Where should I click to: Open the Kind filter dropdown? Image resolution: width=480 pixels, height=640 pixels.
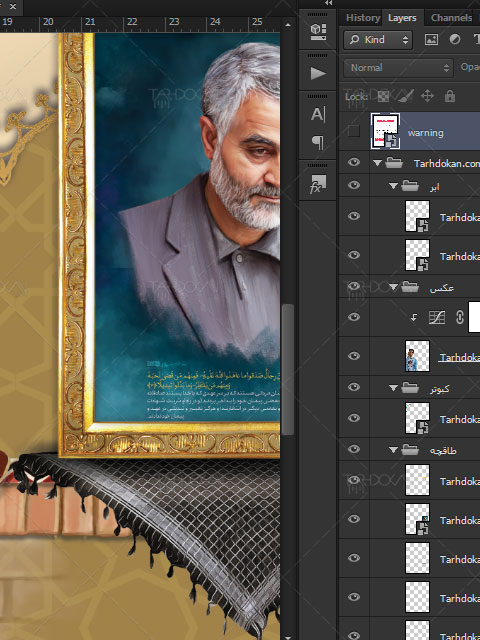coord(378,40)
